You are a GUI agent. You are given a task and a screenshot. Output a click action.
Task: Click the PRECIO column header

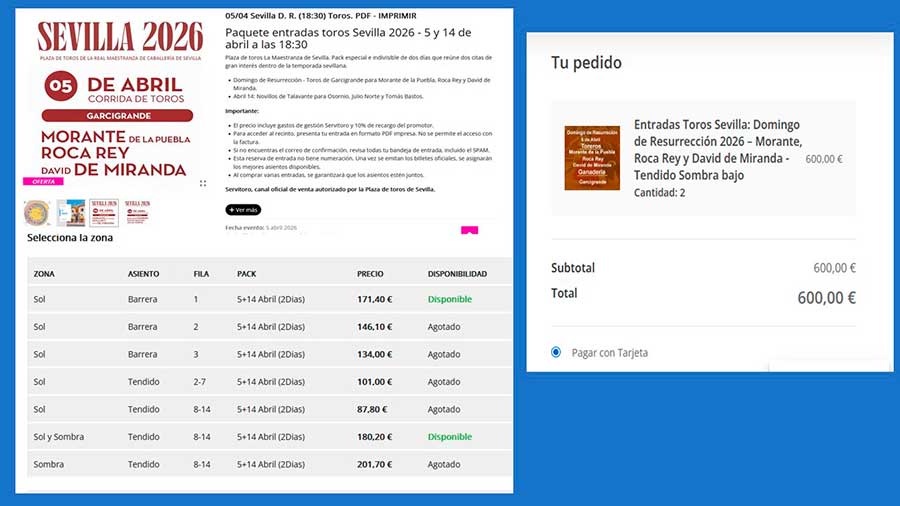[x=370, y=273]
